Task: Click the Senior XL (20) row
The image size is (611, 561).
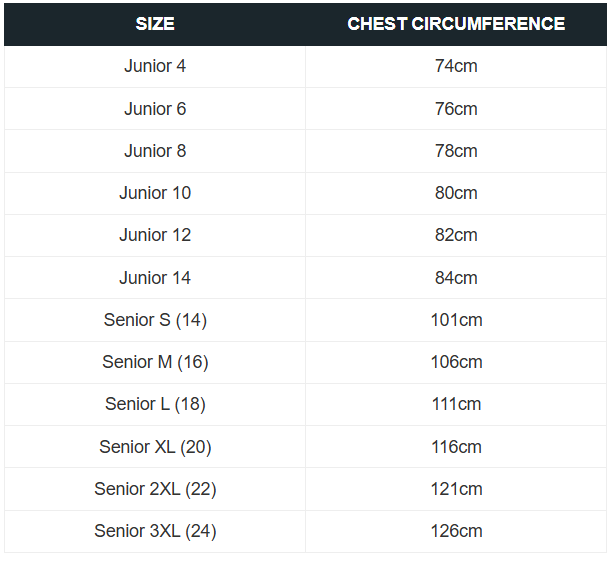Action: tap(305, 447)
